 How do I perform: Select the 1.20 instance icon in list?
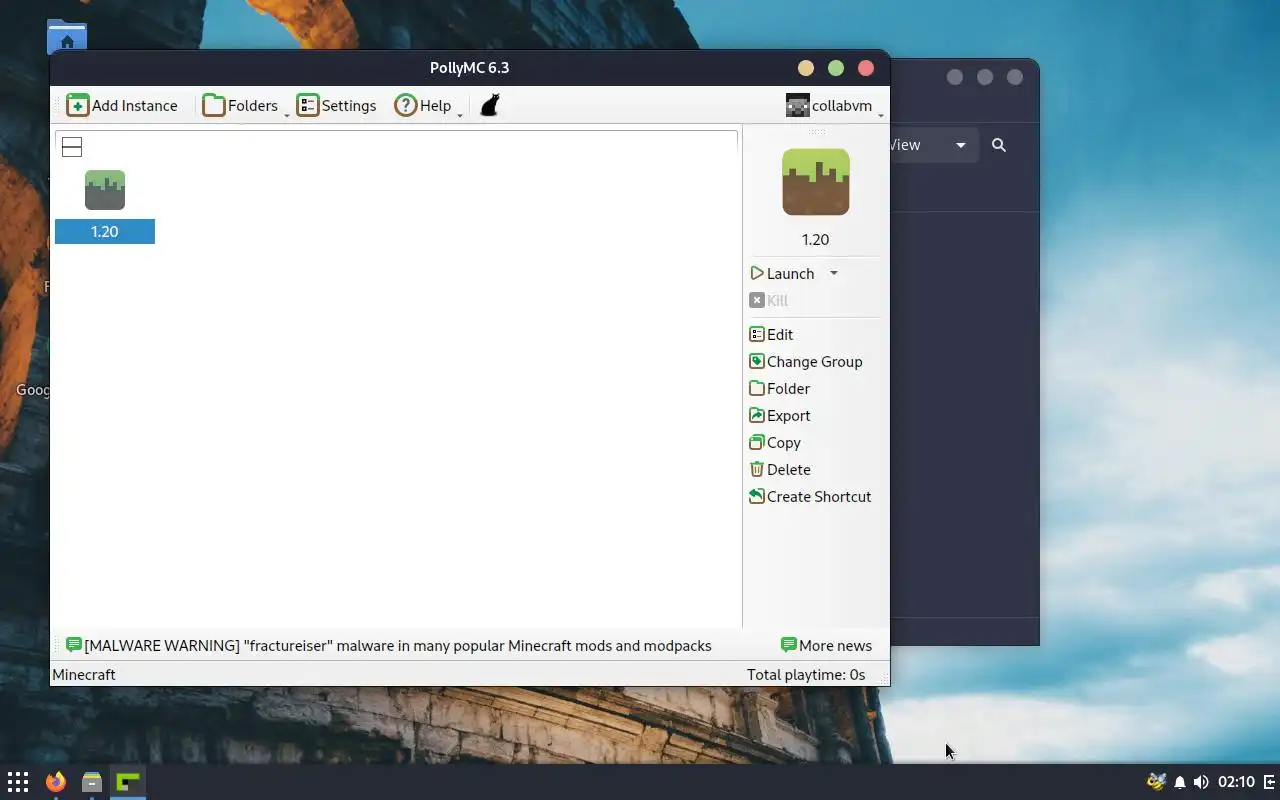click(105, 190)
